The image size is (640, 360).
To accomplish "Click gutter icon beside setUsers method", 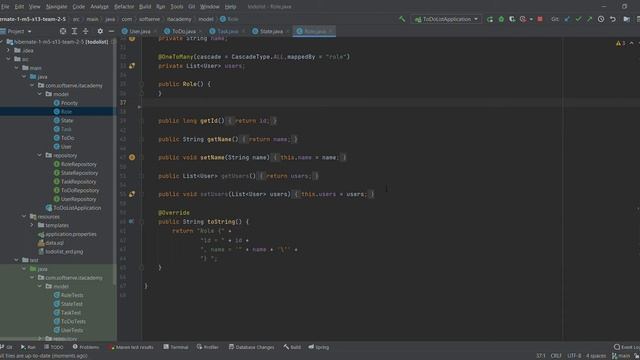I will tap(132, 194).
